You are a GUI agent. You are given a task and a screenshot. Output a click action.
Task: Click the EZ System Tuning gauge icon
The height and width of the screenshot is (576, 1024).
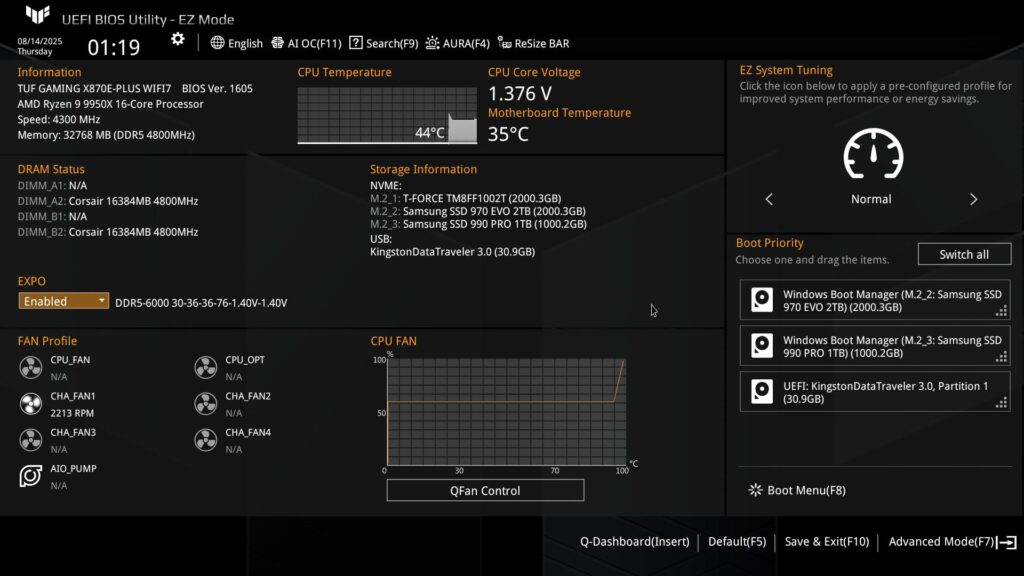873,154
